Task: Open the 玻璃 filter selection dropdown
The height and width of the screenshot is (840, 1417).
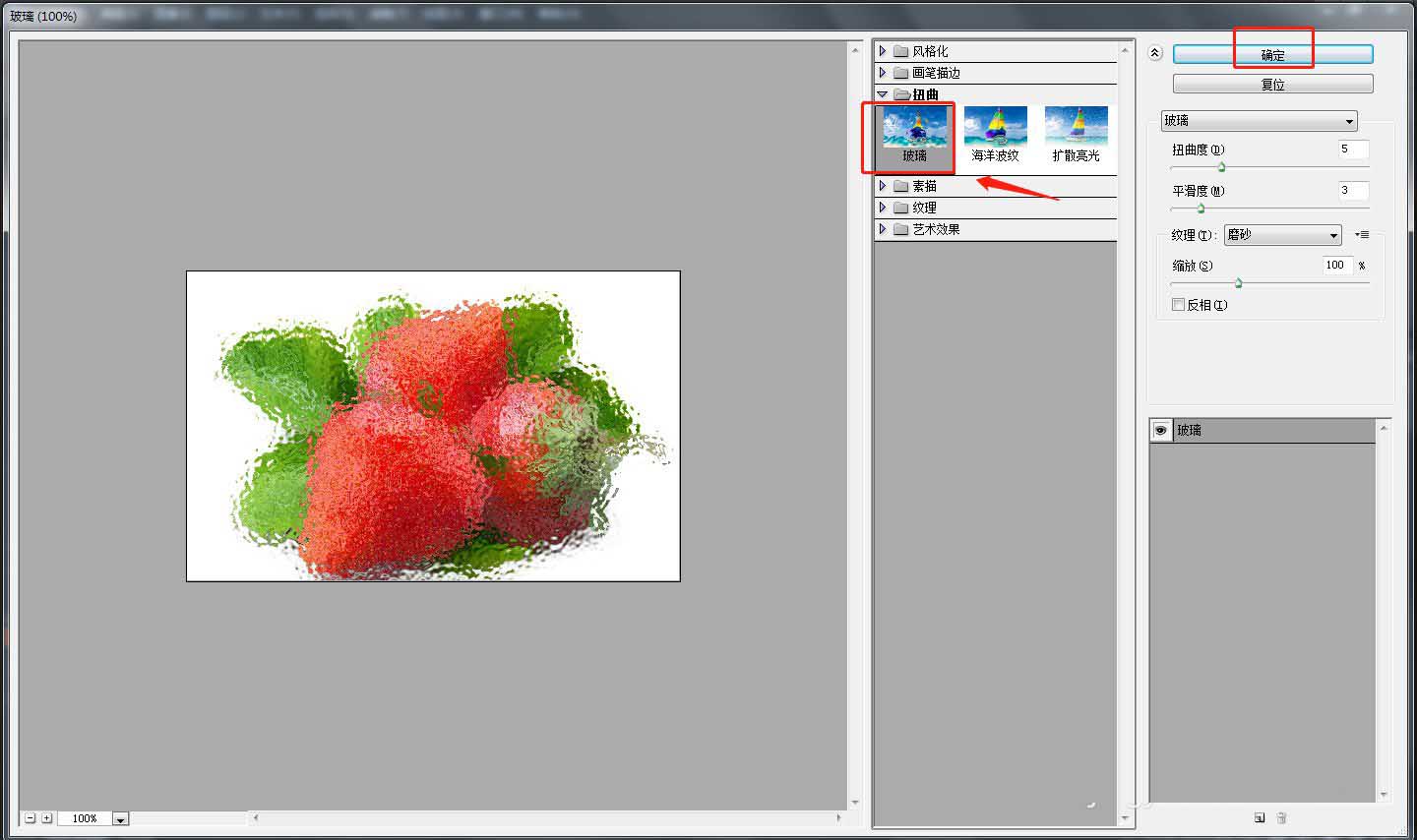Action: pyautogui.click(x=1259, y=121)
